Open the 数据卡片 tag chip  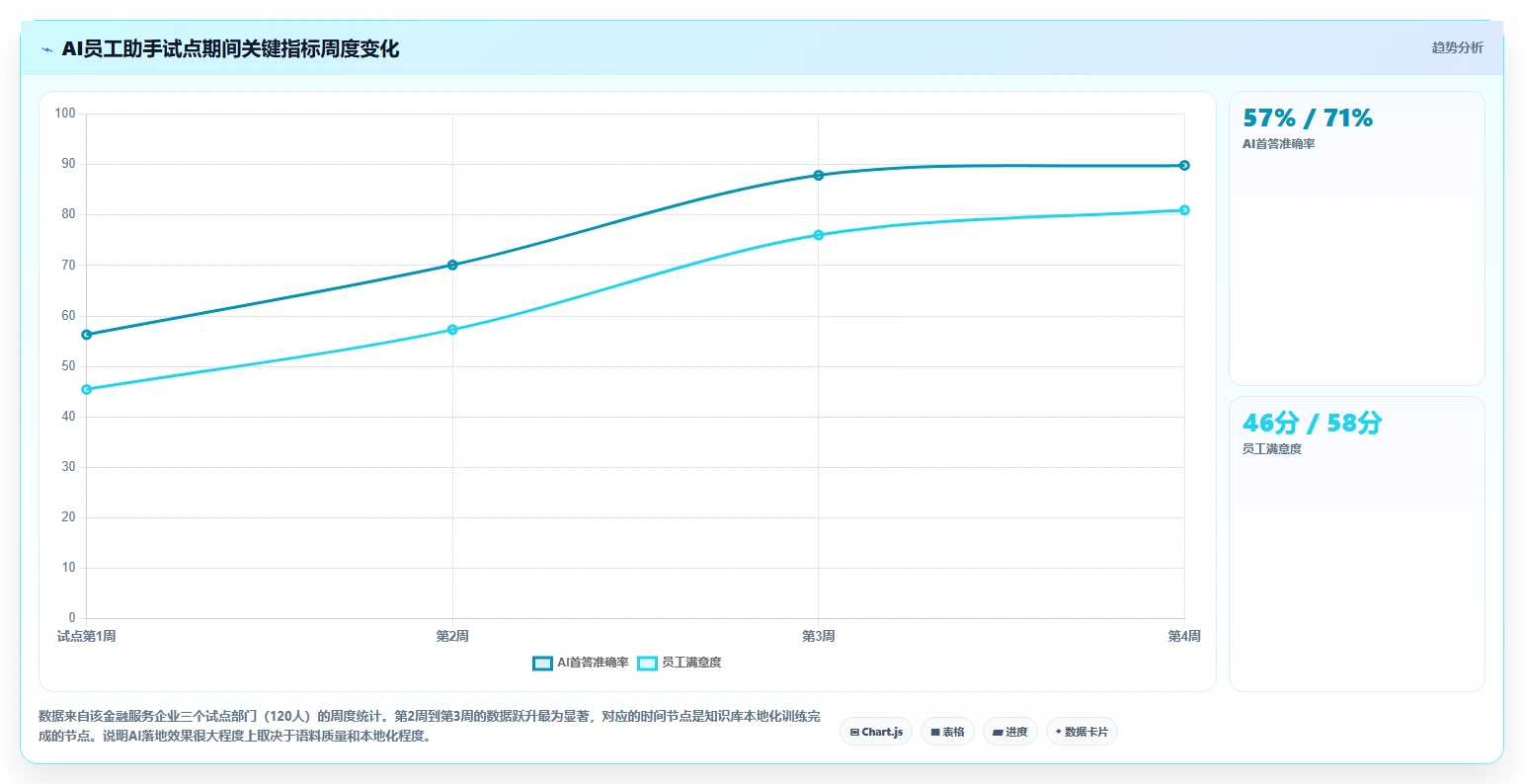pyautogui.click(x=1082, y=732)
